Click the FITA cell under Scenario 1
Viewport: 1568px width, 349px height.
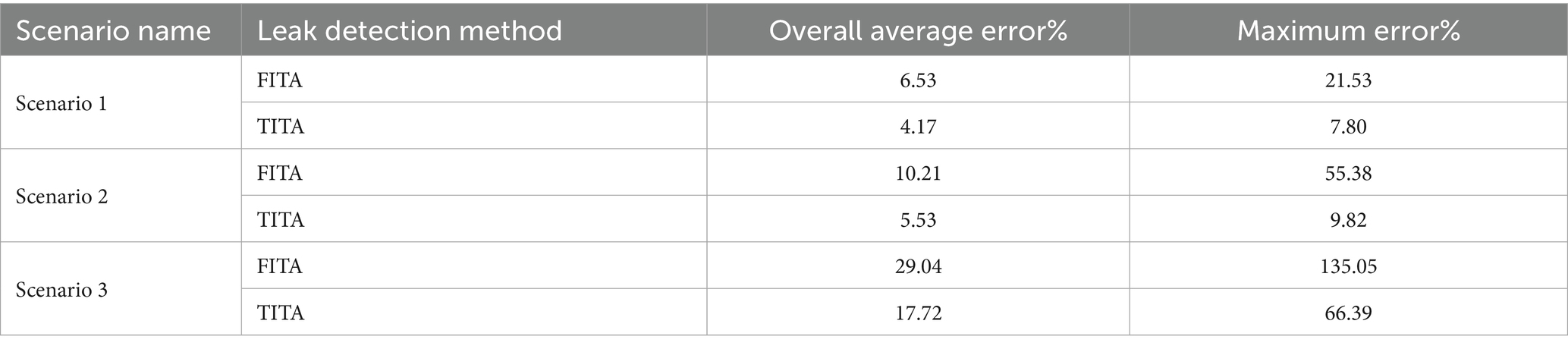click(x=280, y=80)
